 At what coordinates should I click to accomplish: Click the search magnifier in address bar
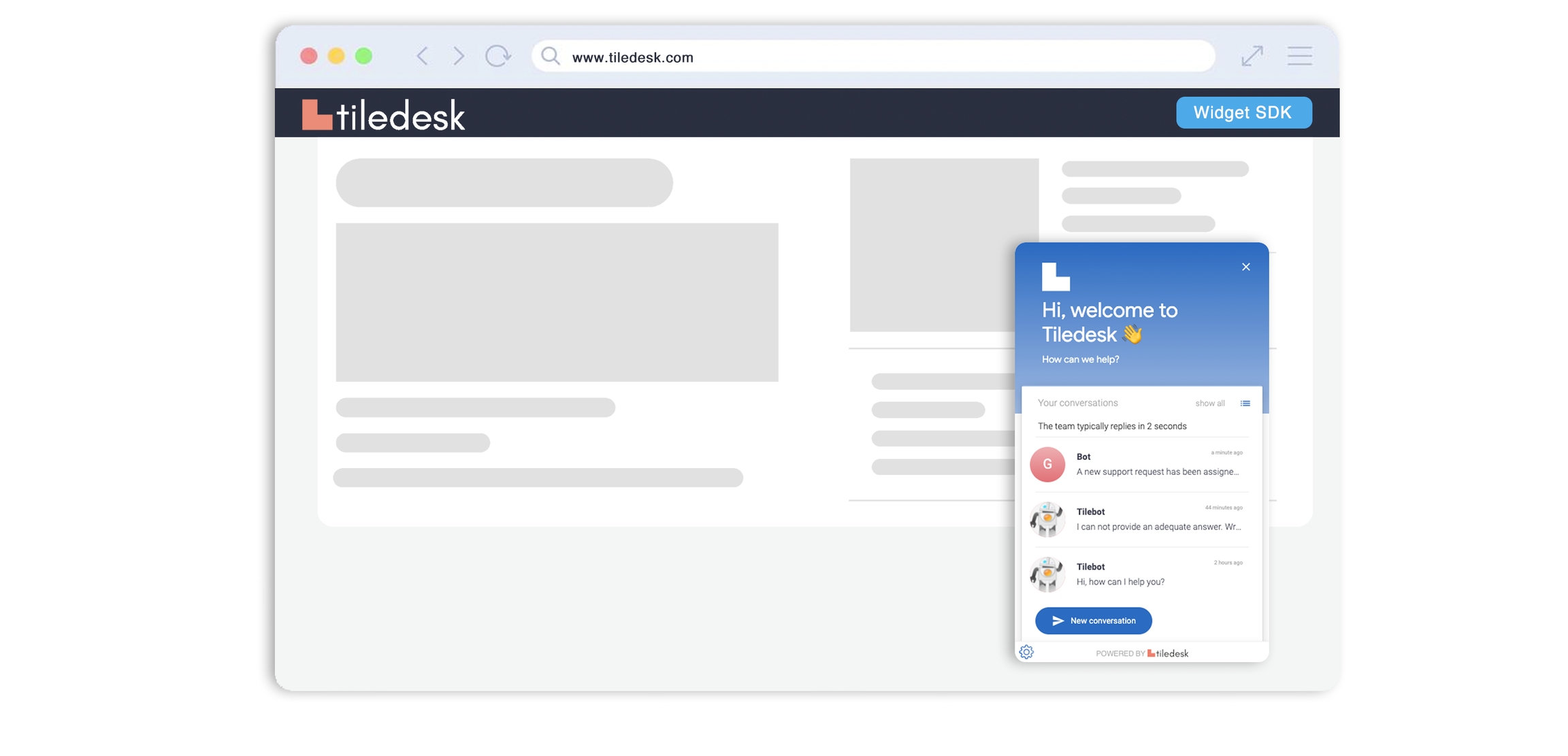[x=551, y=56]
